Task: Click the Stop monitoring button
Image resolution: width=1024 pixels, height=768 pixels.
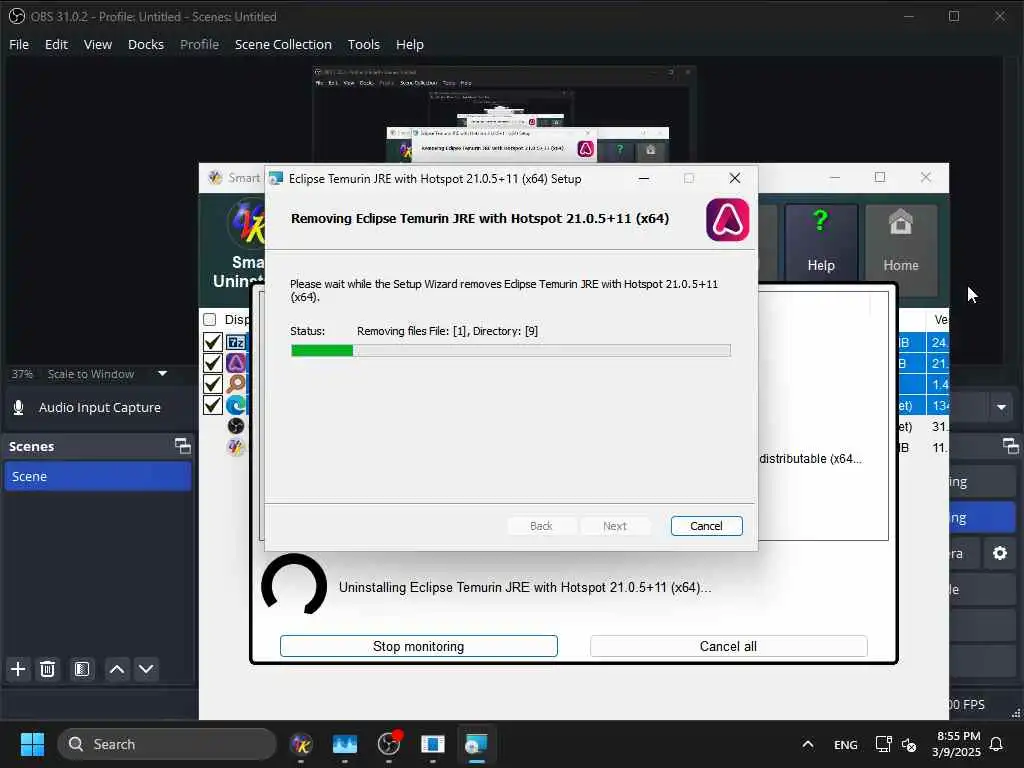Action: point(419,646)
